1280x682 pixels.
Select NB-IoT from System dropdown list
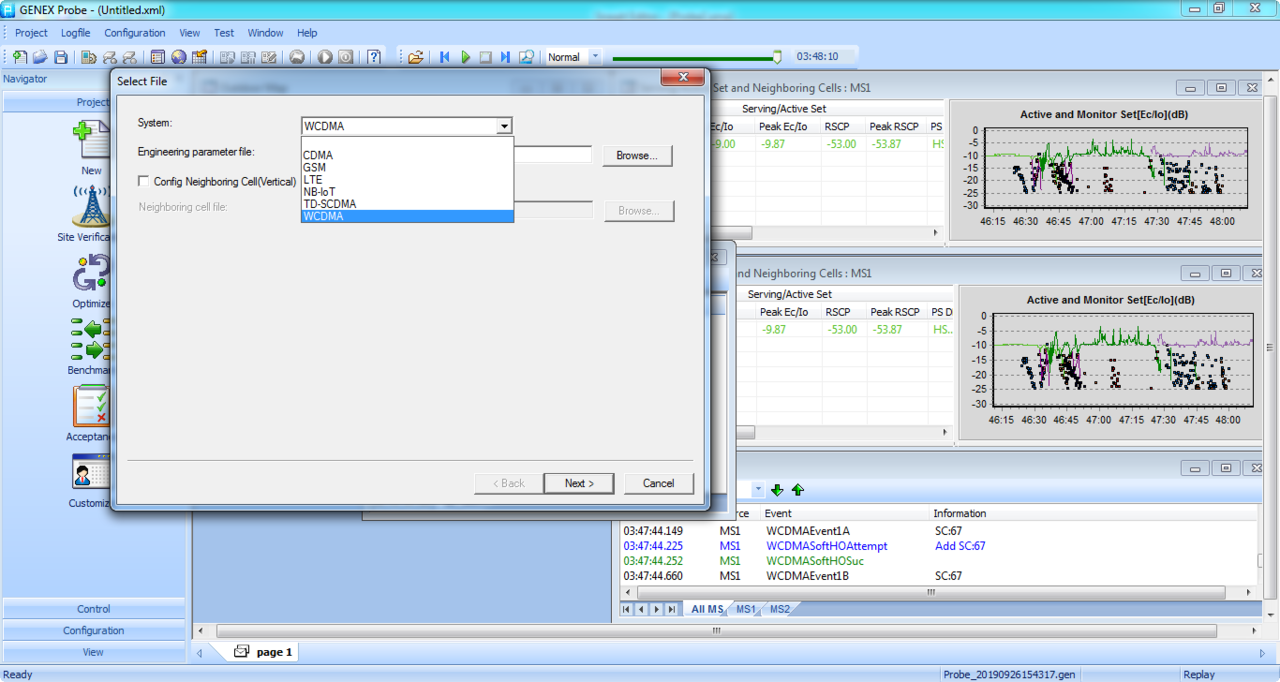(x=407, y=191)
